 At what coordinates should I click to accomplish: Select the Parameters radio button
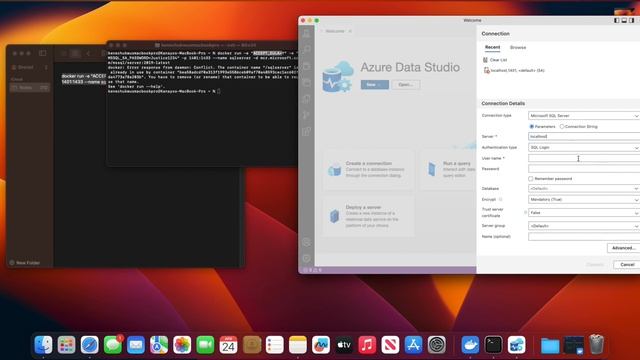click(x=531, y=127)
